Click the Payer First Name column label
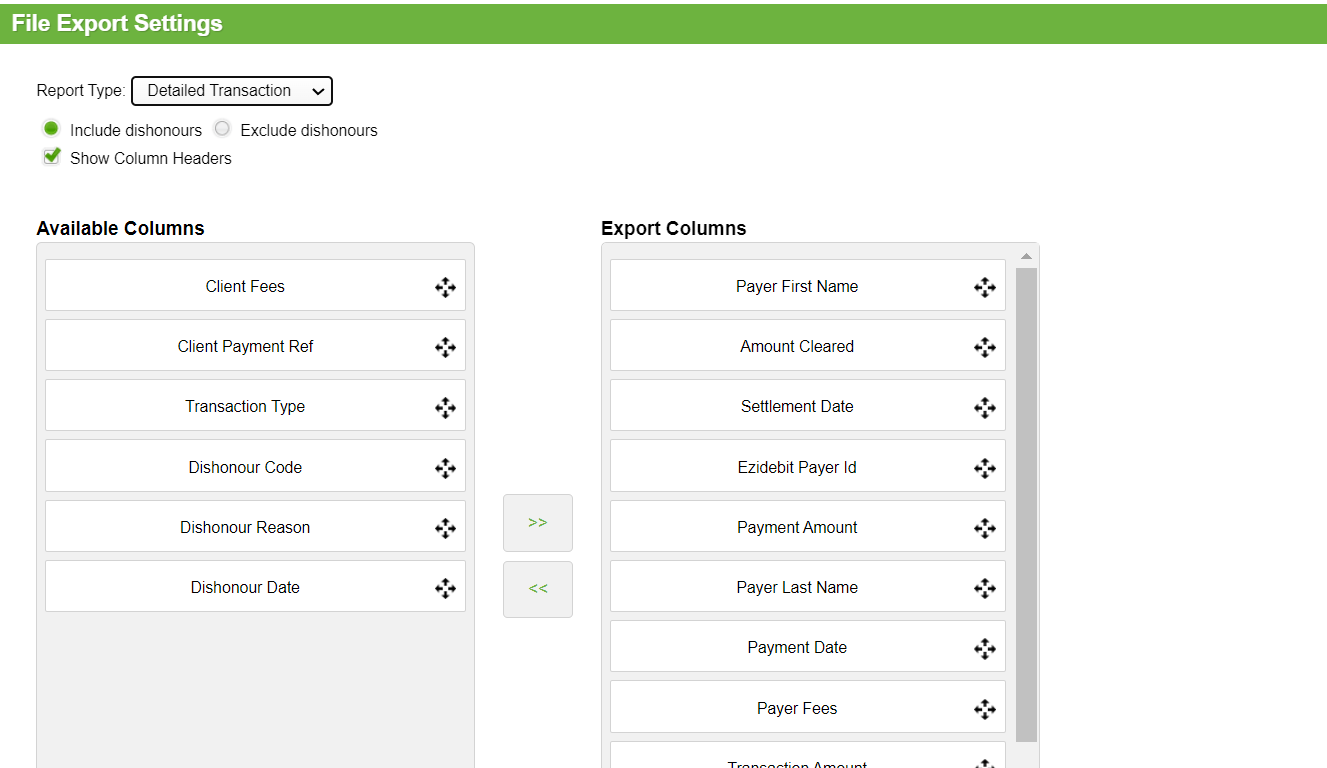 tap(797, 287)
